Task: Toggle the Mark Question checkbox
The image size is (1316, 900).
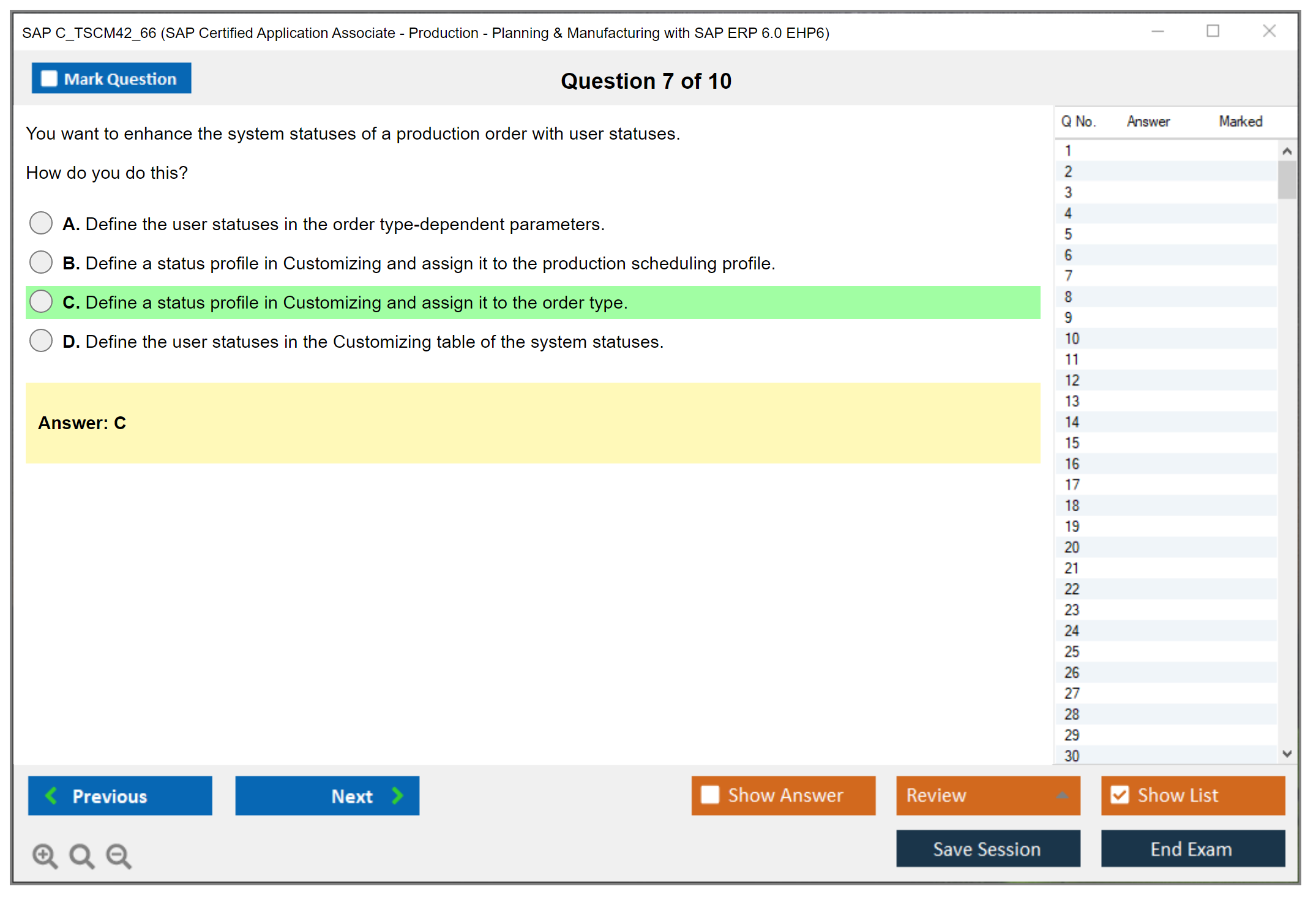Action: [x=49, y=78]
